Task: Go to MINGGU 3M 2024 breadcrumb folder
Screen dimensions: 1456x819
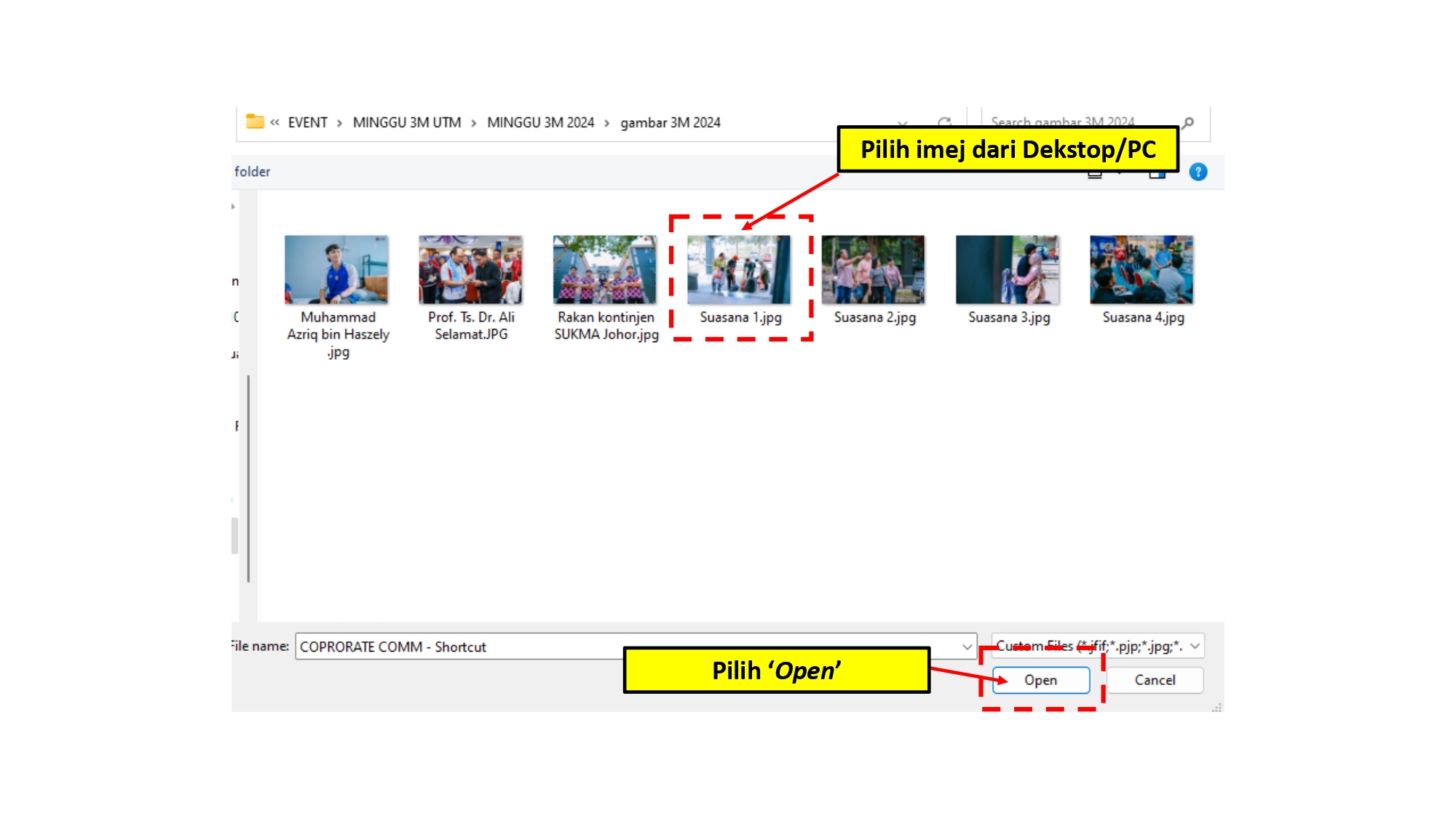Action: point(540,122)
